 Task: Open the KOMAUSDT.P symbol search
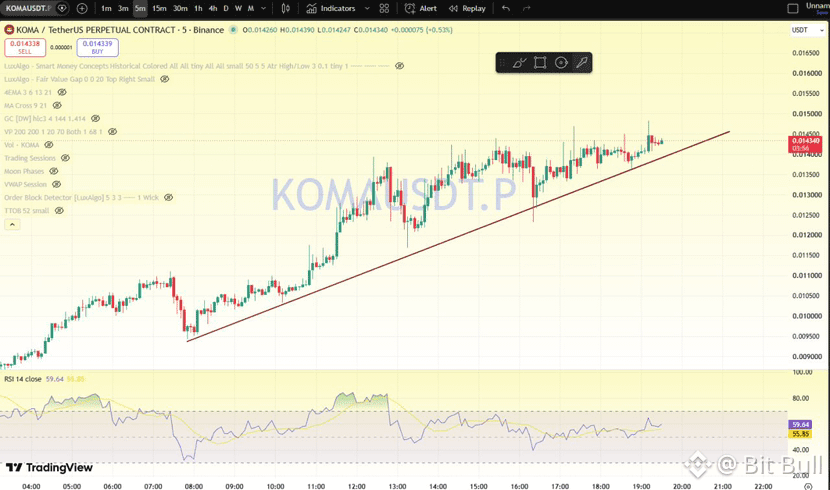click(x=29, y=8)
